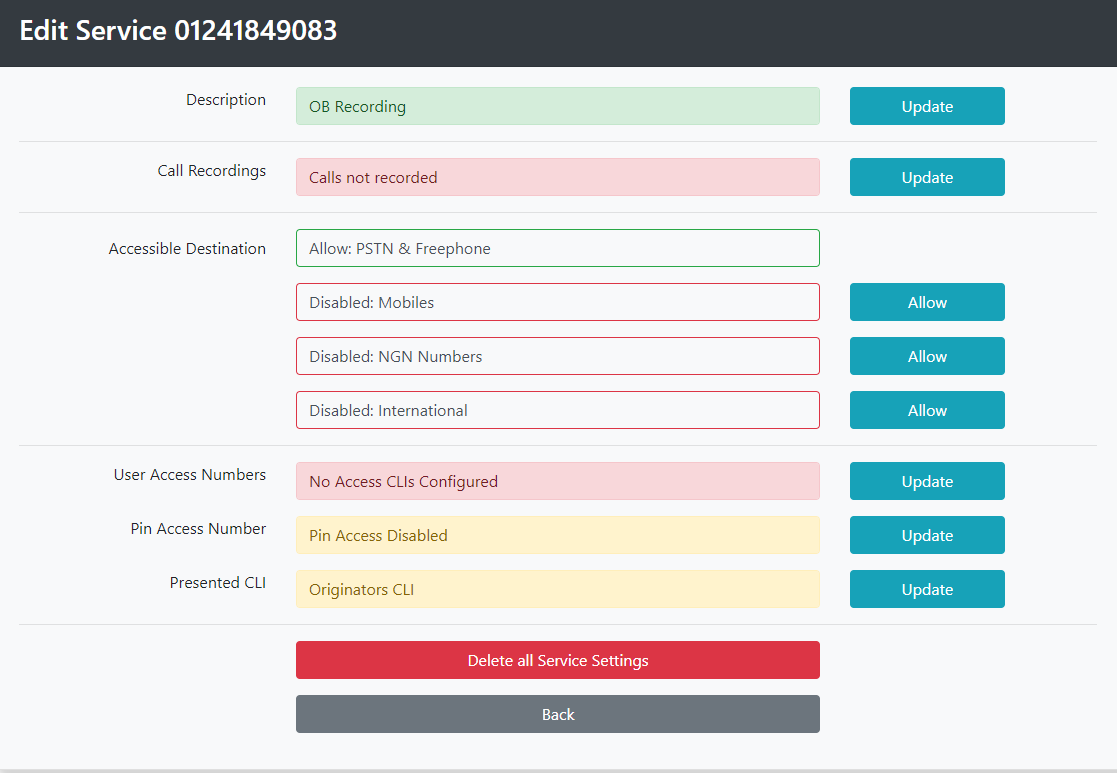Click Update button for Call Recordings
Screen dimensions: 1117x773
tap(927, 177)
